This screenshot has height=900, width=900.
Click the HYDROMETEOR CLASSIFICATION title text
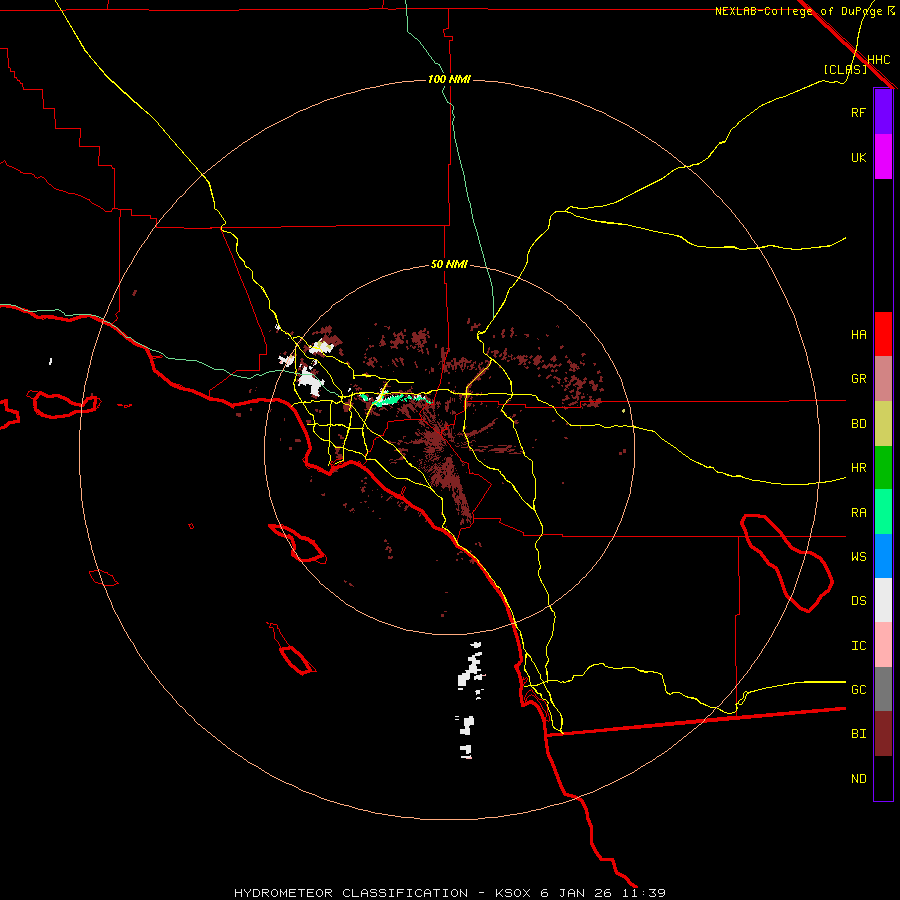[x=351, y=893]
